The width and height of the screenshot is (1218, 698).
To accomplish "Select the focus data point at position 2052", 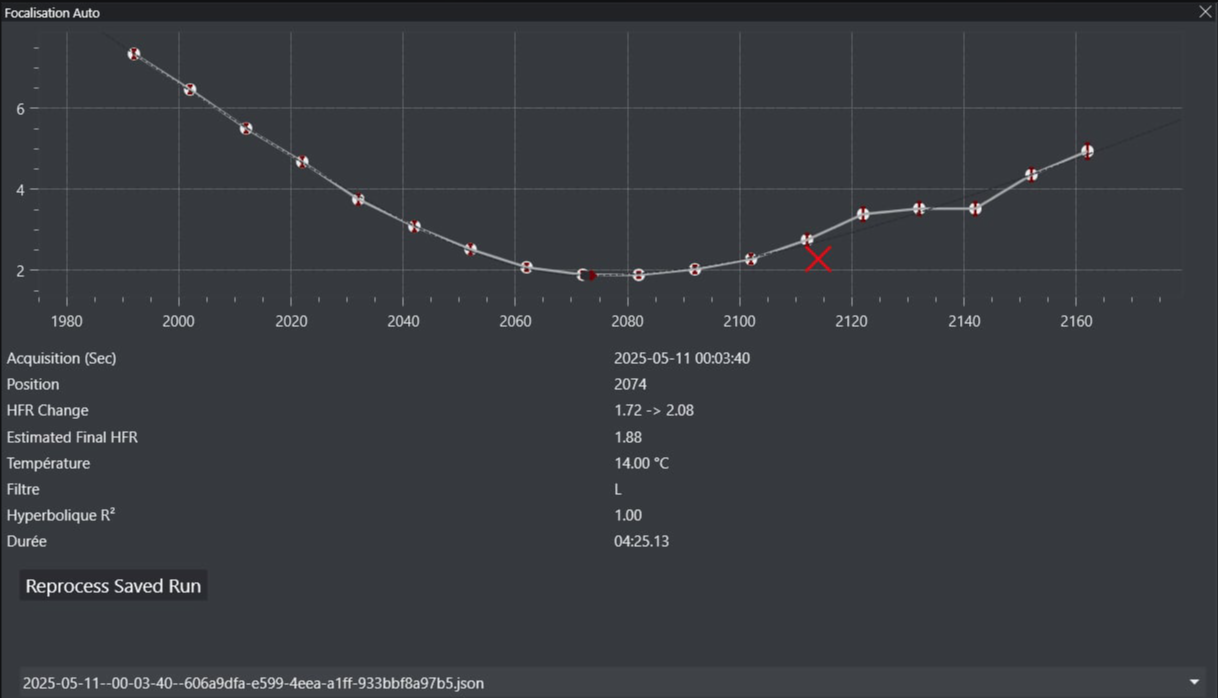I will coord(471,250).
